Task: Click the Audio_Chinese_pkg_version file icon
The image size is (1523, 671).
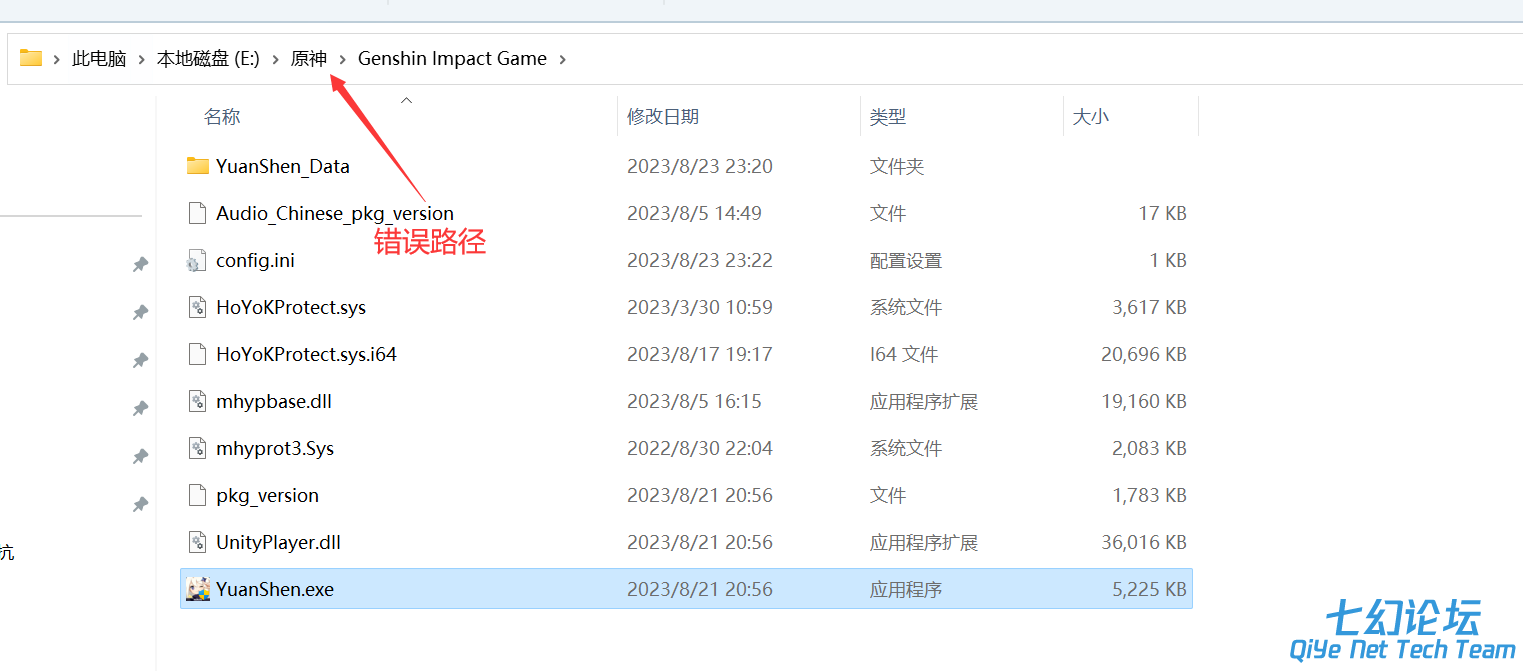Action: pyautogui.click(x=197, y=213)
